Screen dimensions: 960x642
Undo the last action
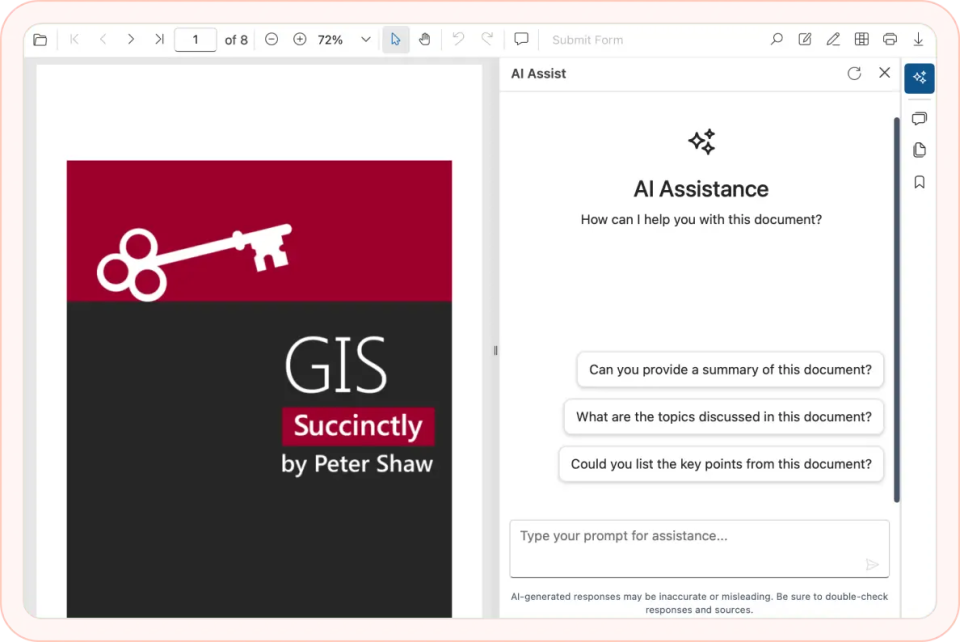pyautogui.click(x=458, y=39)
